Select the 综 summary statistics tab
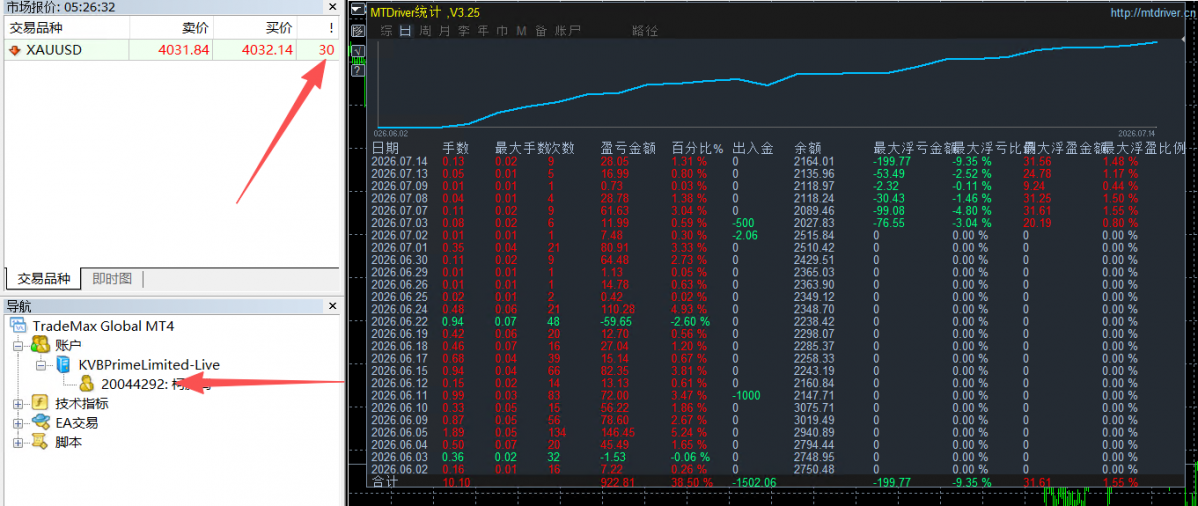 pos(387,31)
